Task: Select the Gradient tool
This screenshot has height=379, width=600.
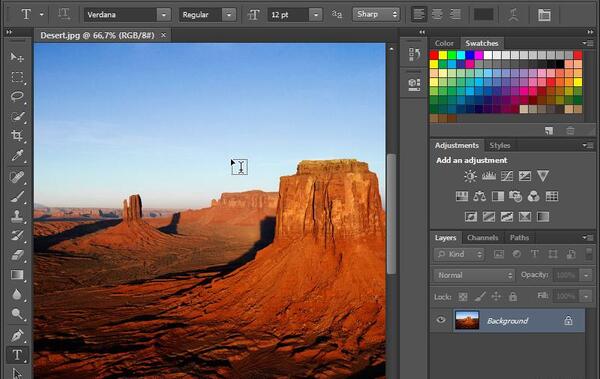Action: 17,275
